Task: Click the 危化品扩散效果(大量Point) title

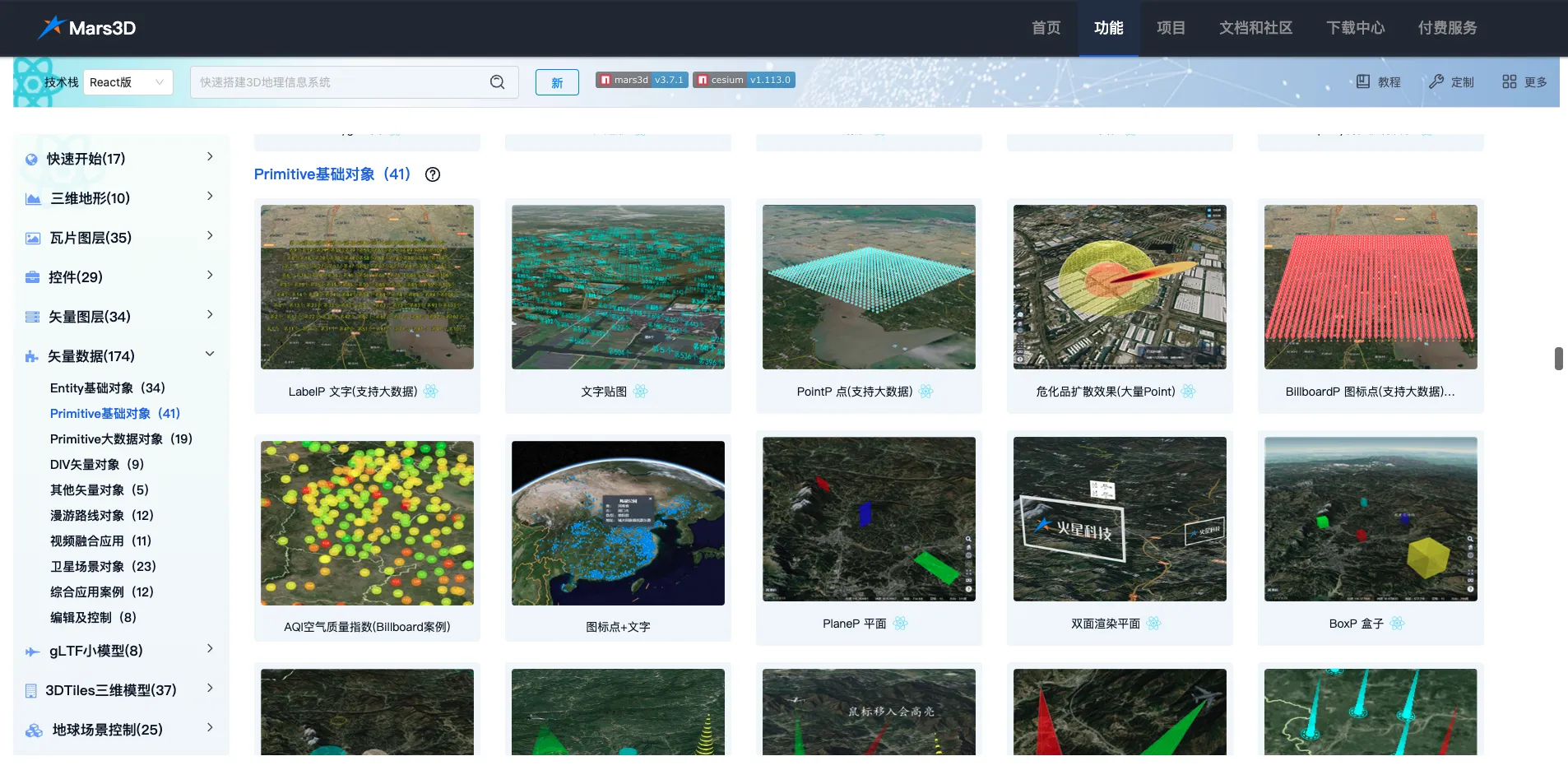Action: pos(1106,392)
